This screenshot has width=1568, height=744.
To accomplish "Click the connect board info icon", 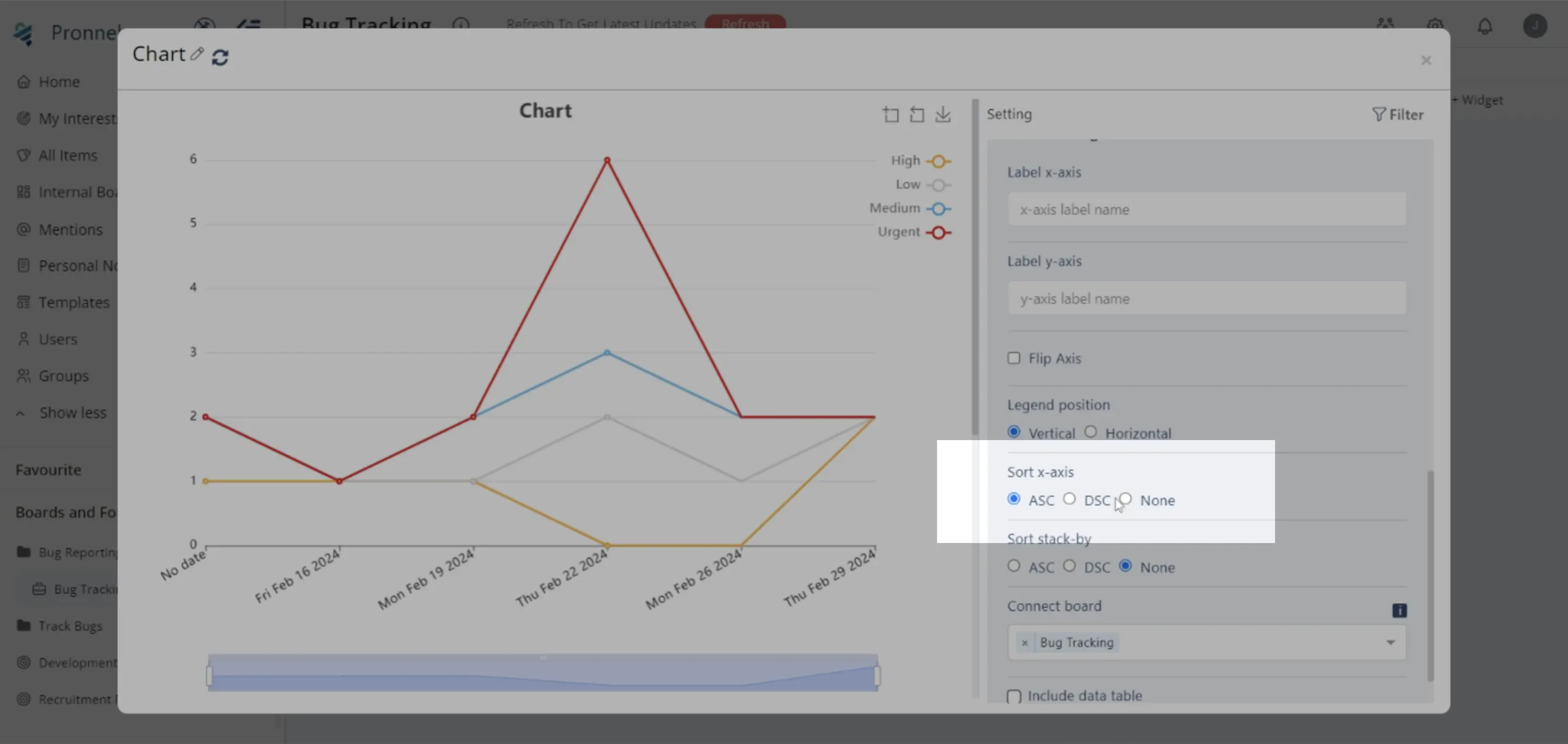I will [1399, 610].
